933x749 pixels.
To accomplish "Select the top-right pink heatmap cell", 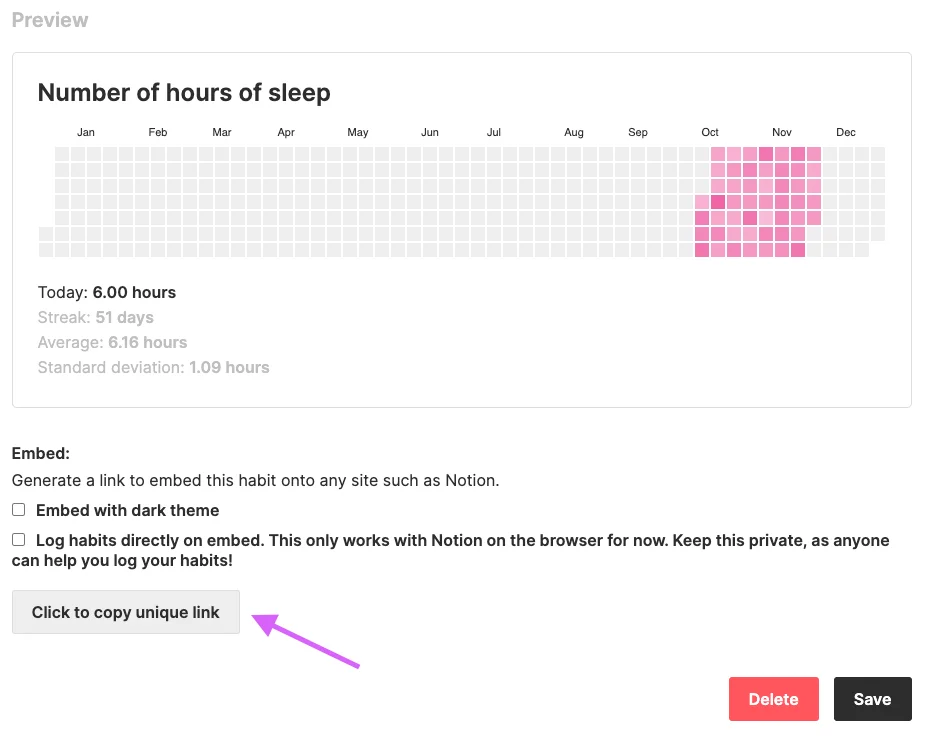I will 814,154.
